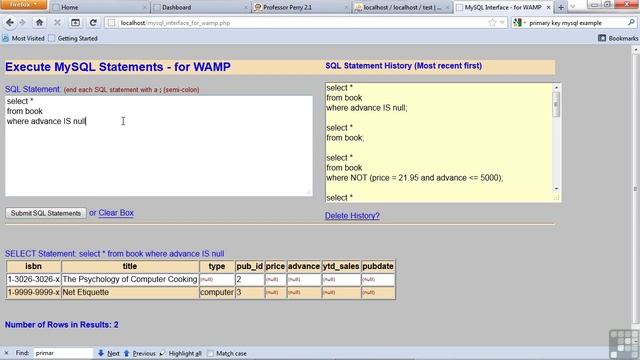Click the stop loading X icon
The width and height of the screenshot is (640, 360).
[57, 23]
